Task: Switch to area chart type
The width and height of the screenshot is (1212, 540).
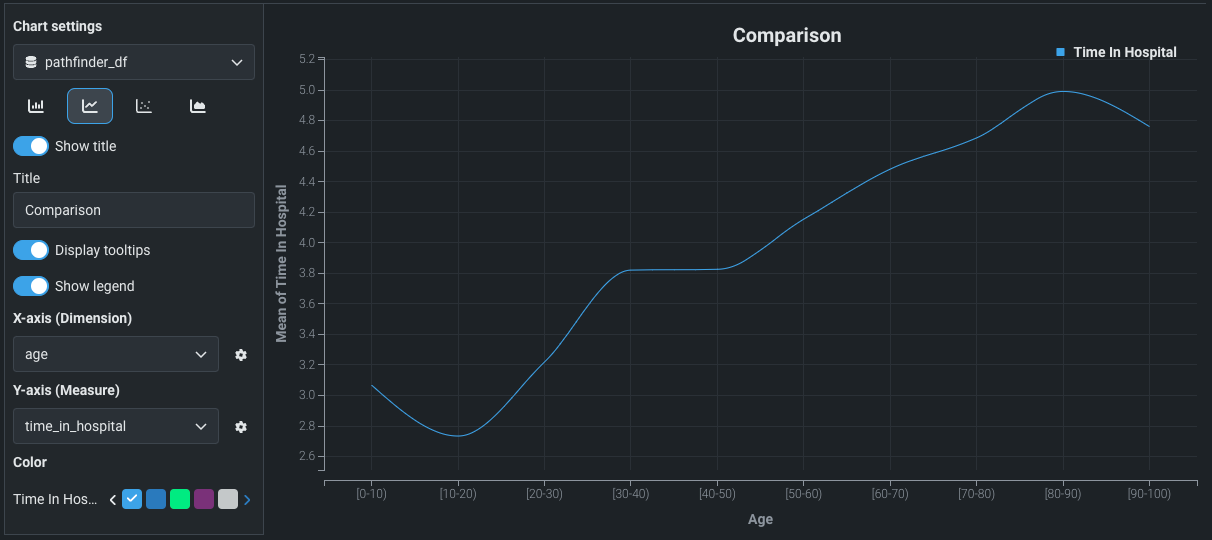Action: (x=198, y=106)
